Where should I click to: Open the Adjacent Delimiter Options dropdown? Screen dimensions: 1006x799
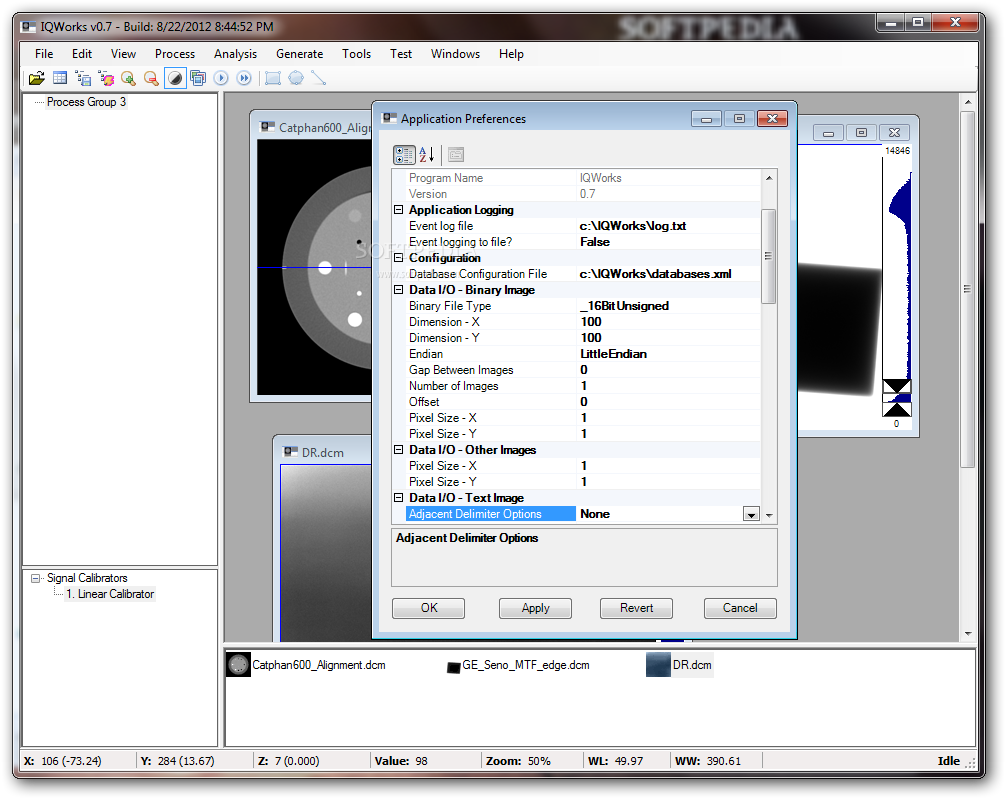(x=751, y=514)
